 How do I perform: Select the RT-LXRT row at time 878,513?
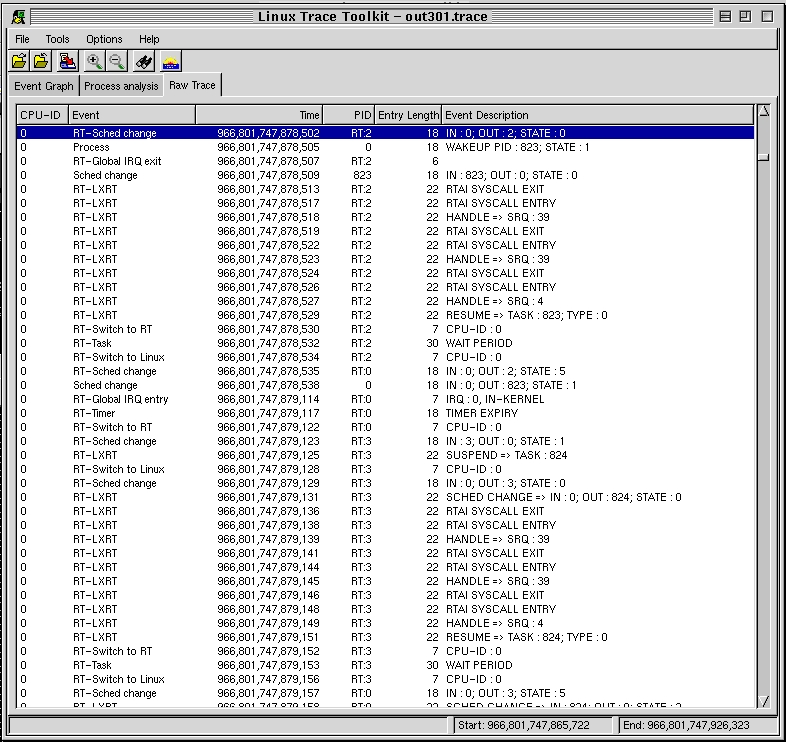(385, 189)
